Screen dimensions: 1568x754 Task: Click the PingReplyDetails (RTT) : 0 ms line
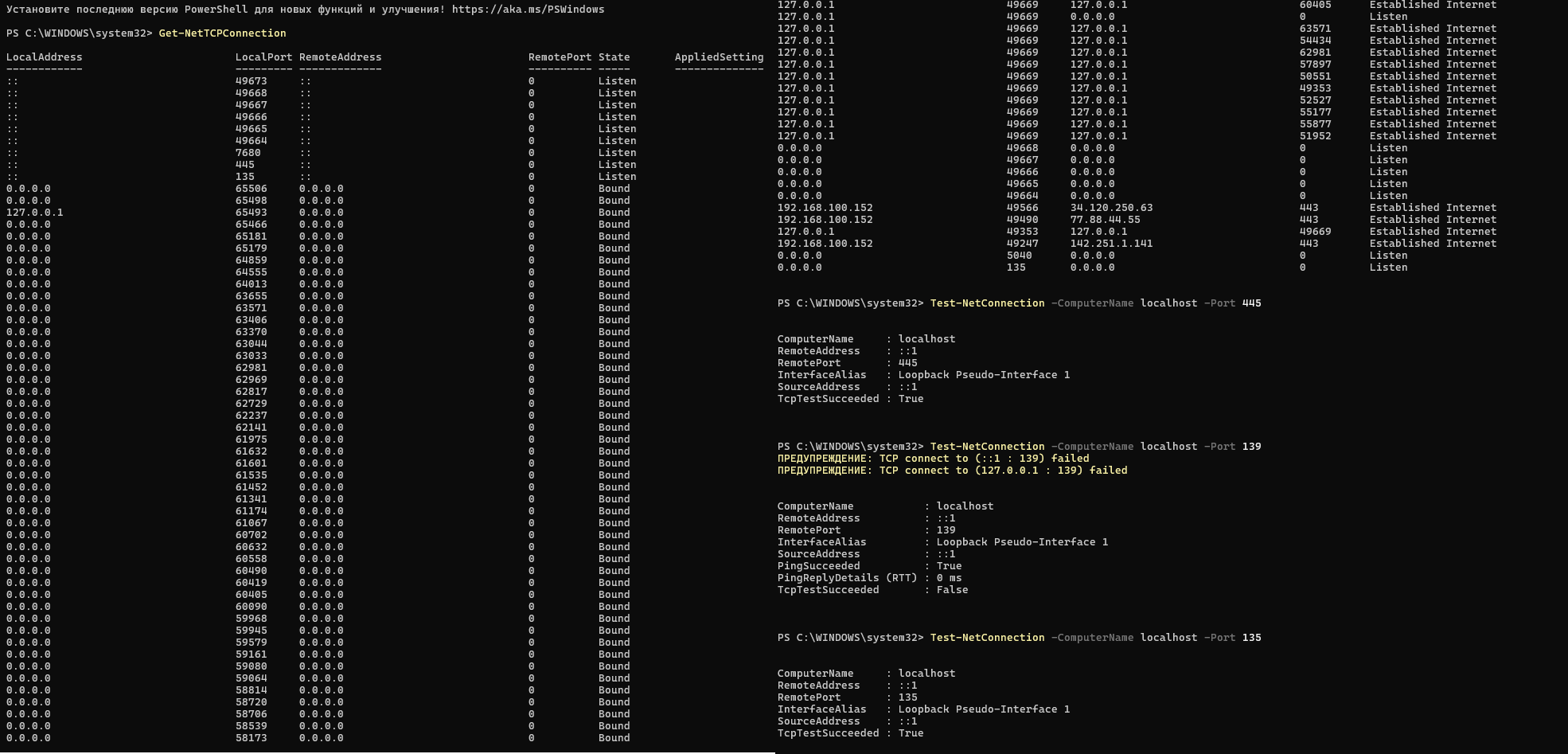(x=870, y=578)
